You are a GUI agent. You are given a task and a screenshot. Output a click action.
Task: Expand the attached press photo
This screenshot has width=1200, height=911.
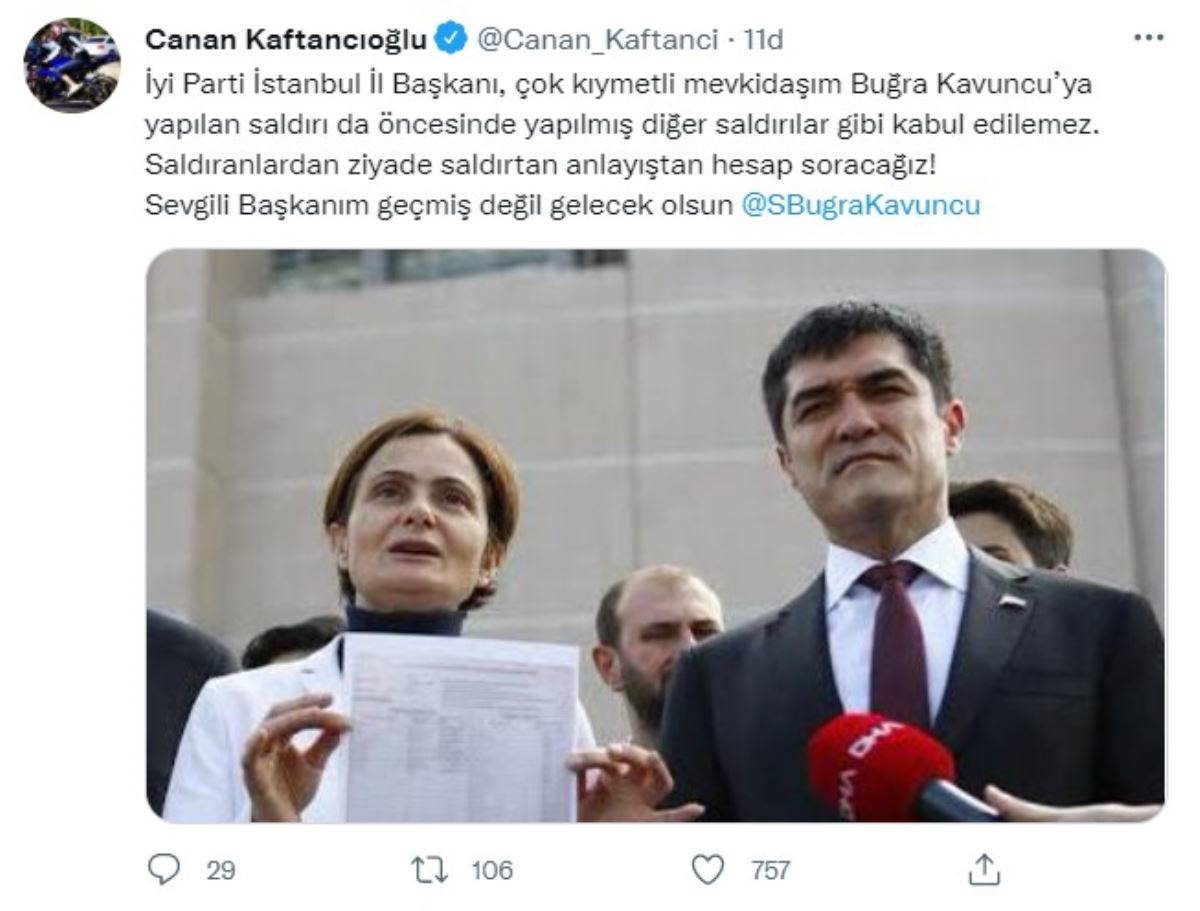click(x=656, y=535)
